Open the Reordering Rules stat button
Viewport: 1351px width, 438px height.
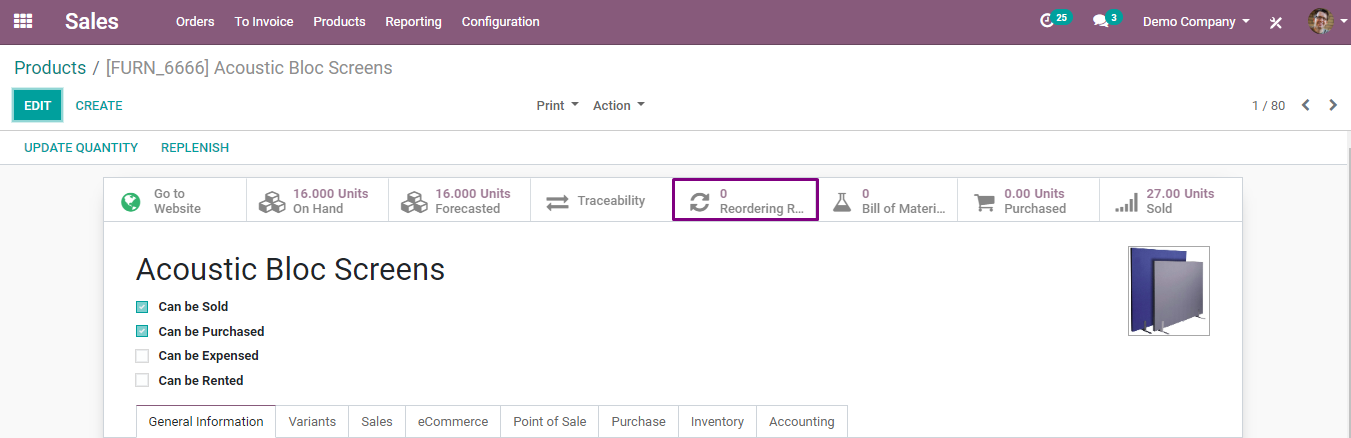tap(745, 200)
